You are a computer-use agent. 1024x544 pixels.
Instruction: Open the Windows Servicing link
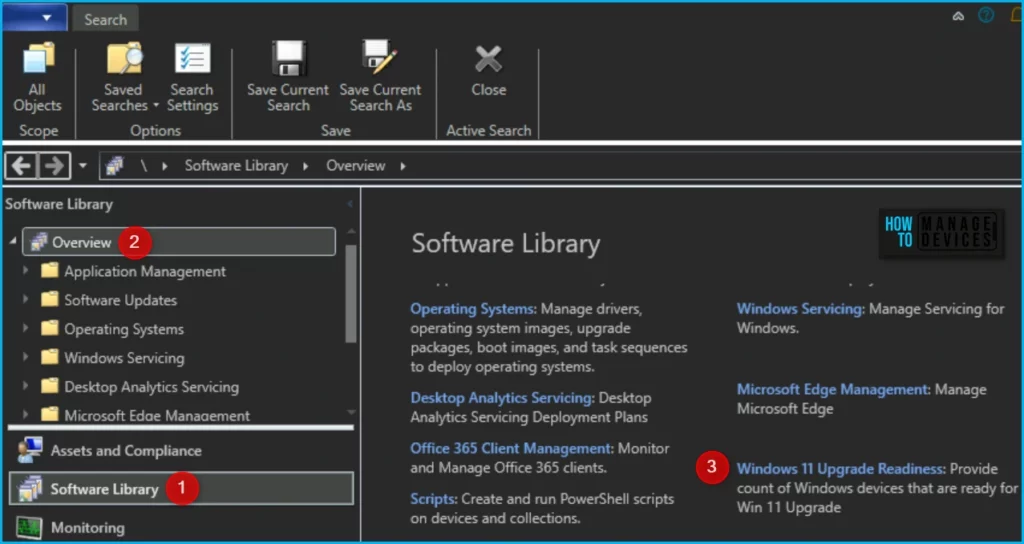tap(800, 308)
